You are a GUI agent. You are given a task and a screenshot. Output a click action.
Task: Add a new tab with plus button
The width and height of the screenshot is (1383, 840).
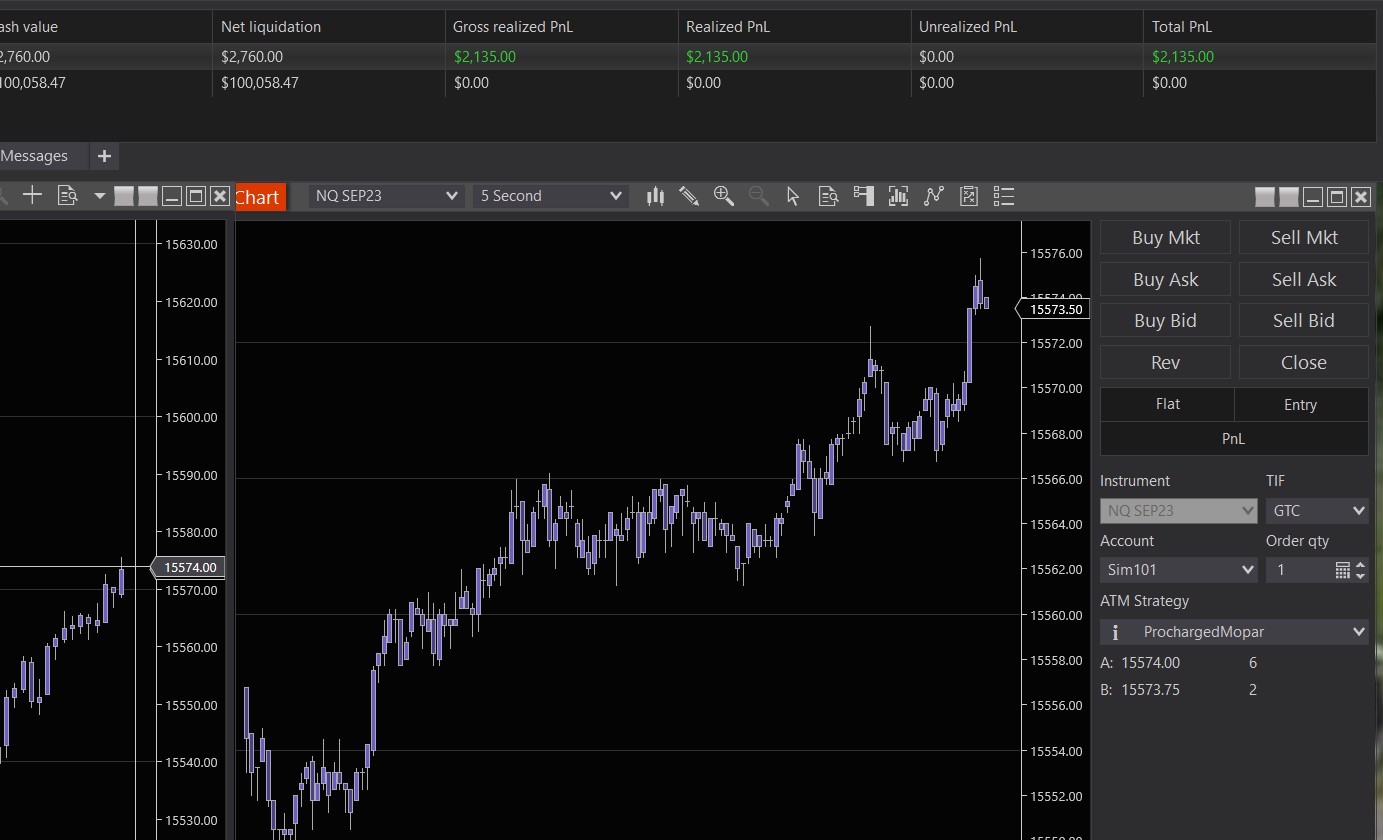[x=104, y=156]
